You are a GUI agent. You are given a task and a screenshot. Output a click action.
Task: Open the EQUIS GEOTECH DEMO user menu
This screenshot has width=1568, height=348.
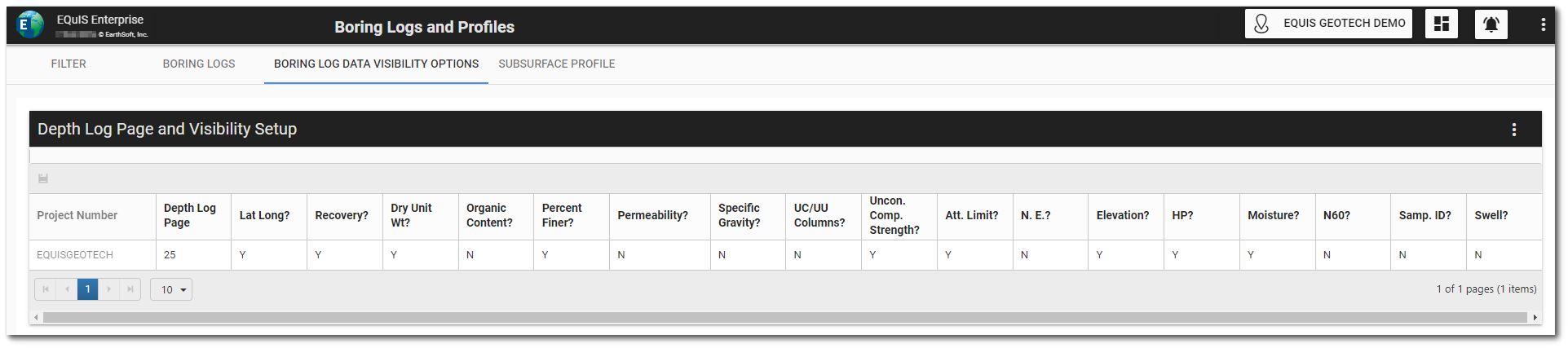pyautogui.click(x=1327, y=24)
